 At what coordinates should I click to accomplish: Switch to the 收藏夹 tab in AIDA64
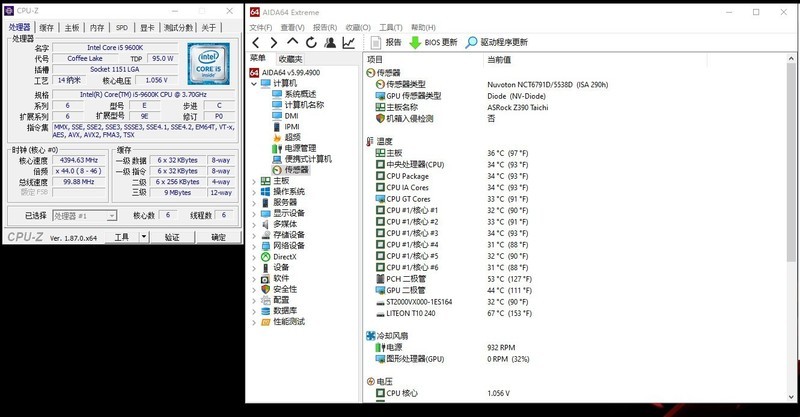pyautogui.click(x=291, y=59)
